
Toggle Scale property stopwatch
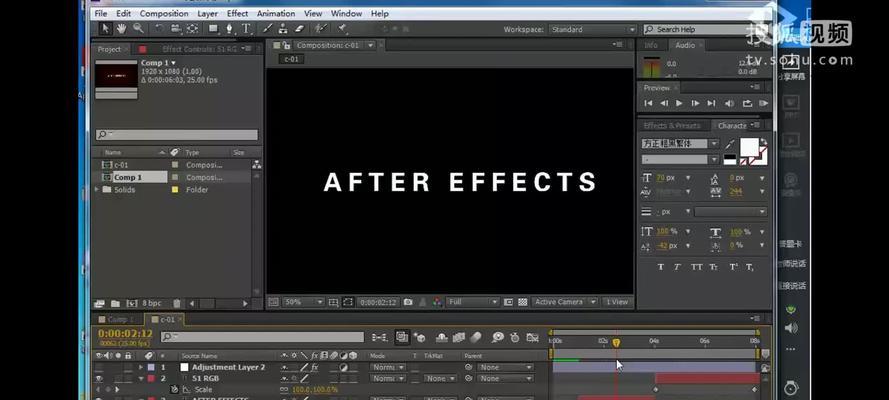pyautogui.click(x=175, y=389)
